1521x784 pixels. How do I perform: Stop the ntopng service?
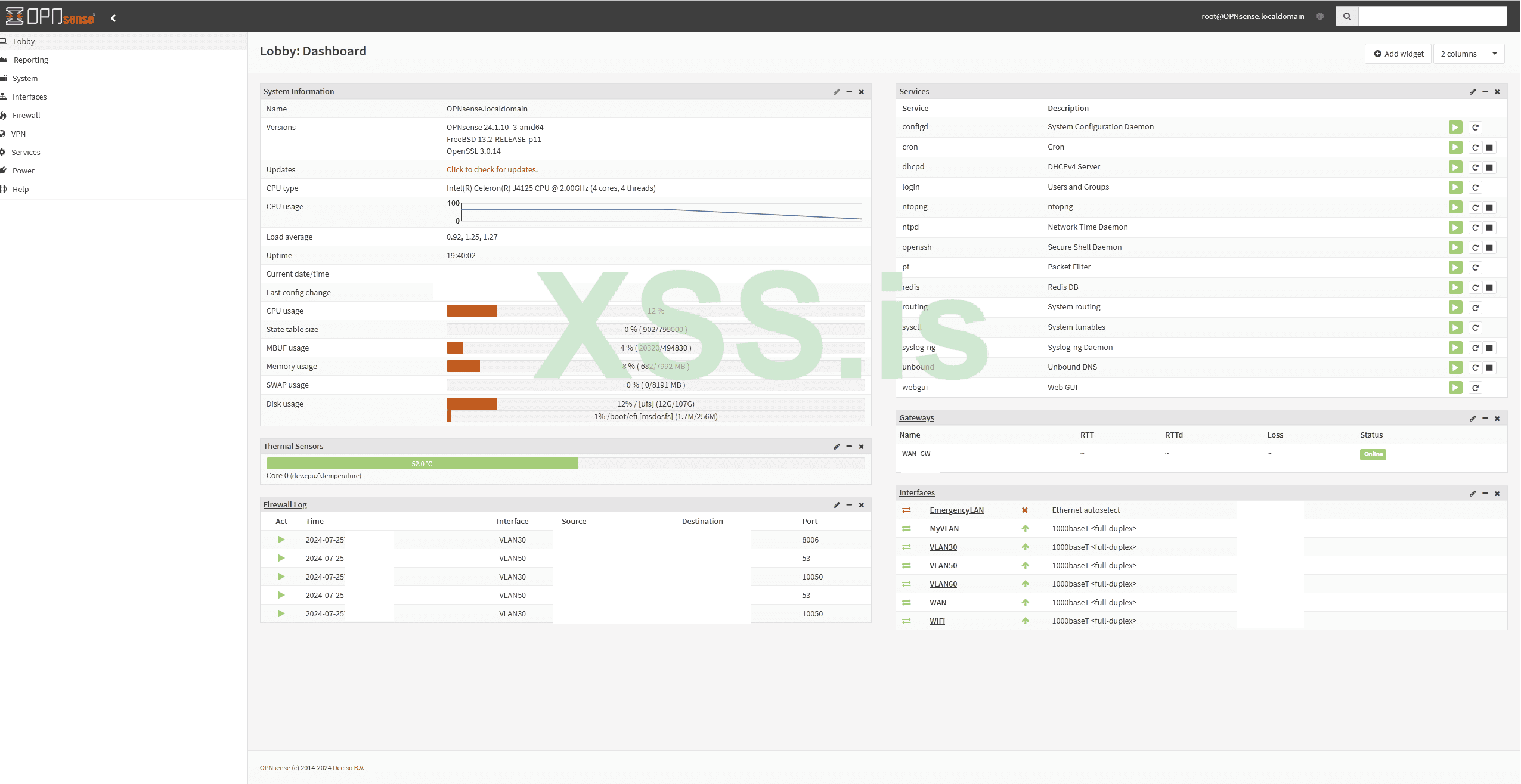1489,207
